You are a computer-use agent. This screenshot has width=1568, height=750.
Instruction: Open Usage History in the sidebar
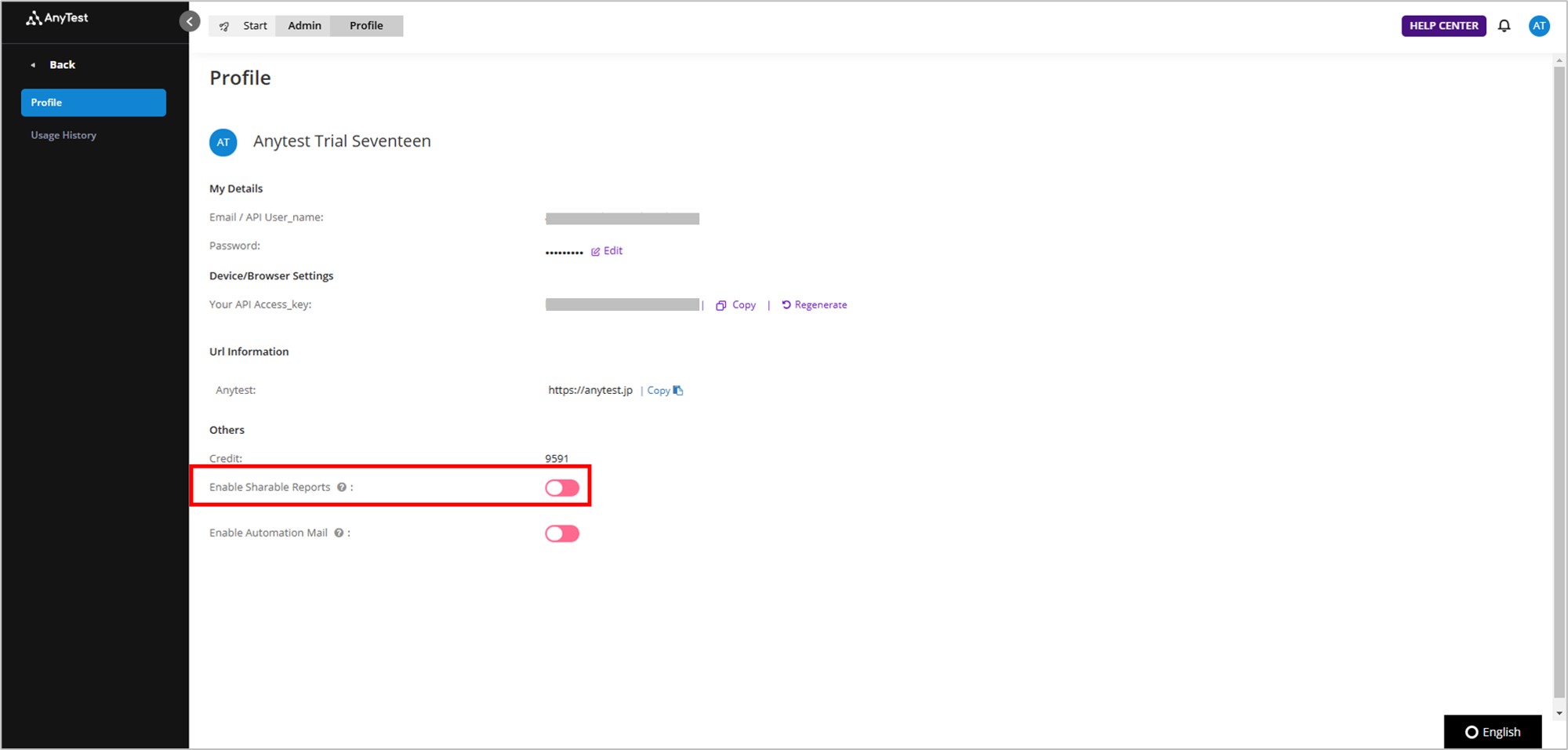coord(64,135)
